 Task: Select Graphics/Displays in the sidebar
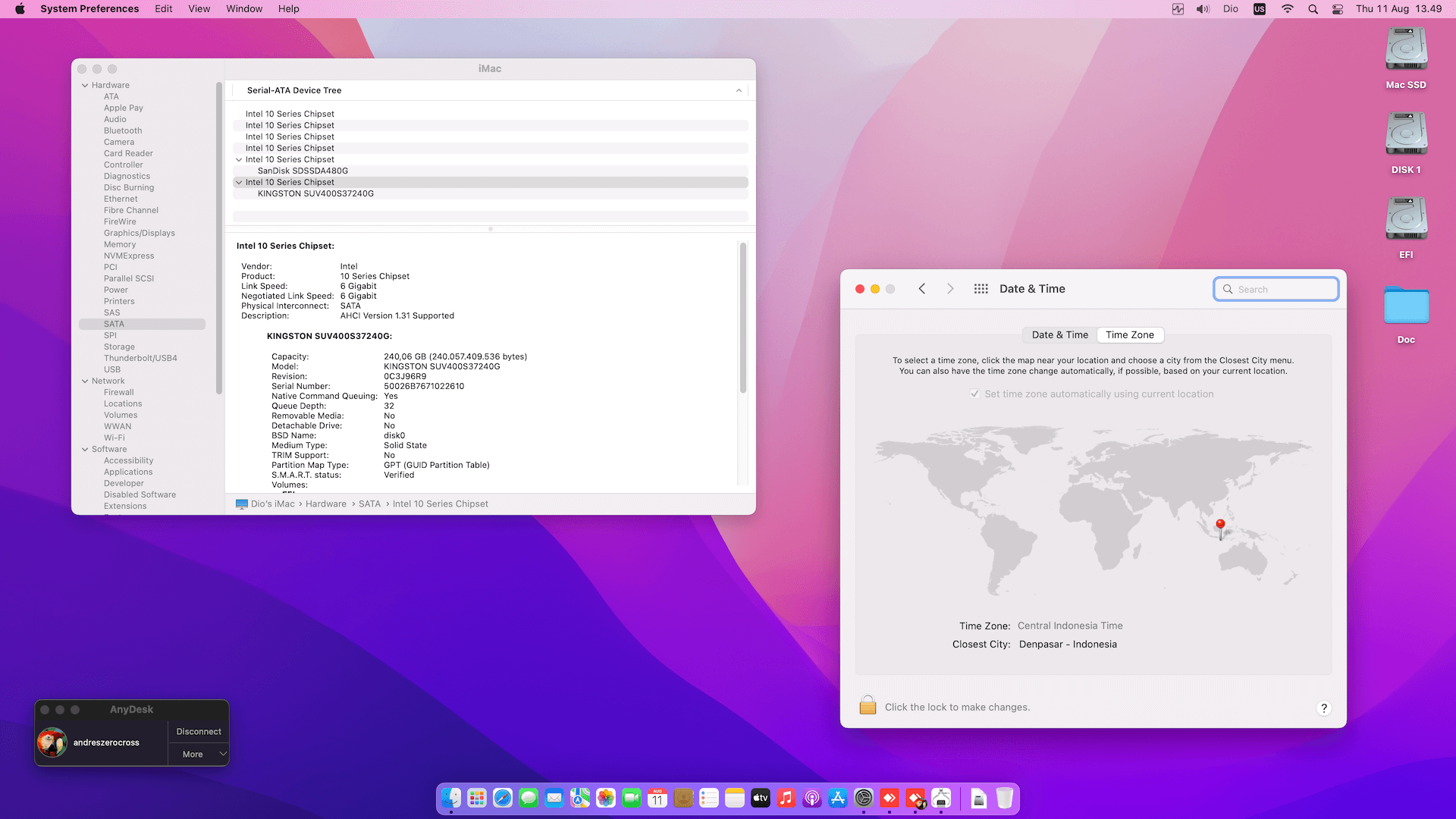point(139,233)
